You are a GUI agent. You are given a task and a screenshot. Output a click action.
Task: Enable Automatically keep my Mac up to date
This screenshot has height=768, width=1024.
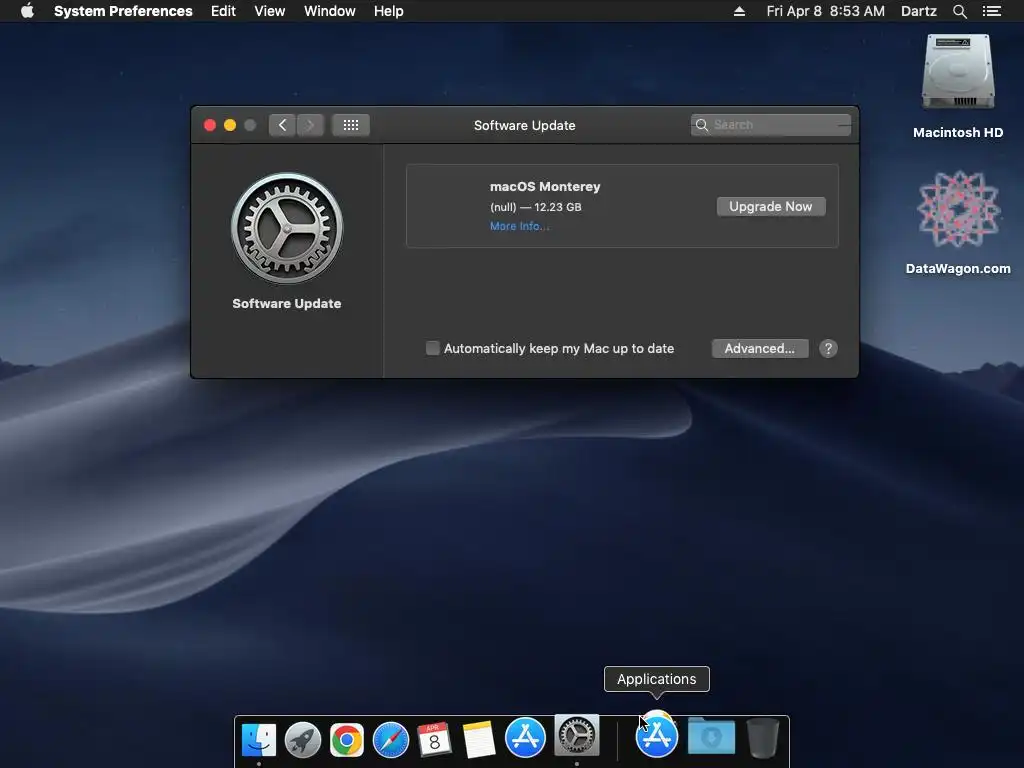coord(432,348)
